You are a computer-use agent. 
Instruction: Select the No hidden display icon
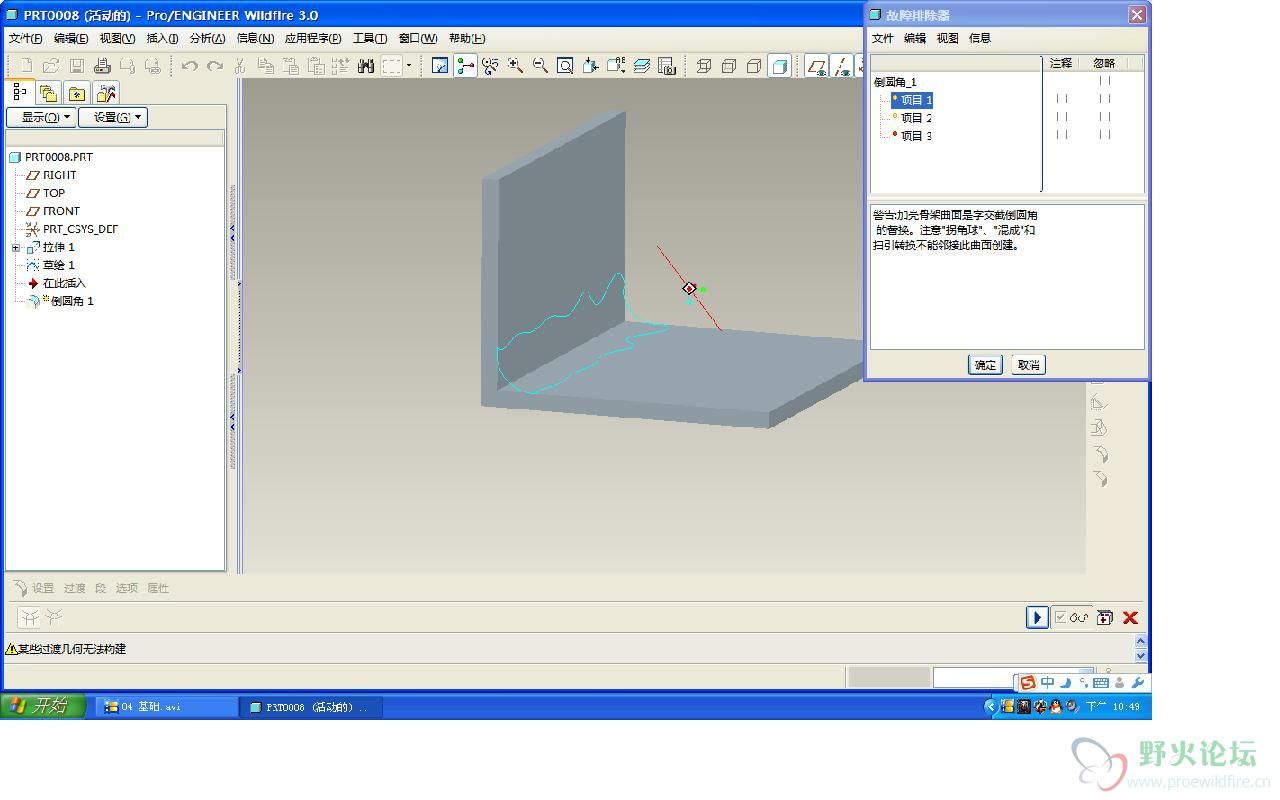tap(754, 66)
